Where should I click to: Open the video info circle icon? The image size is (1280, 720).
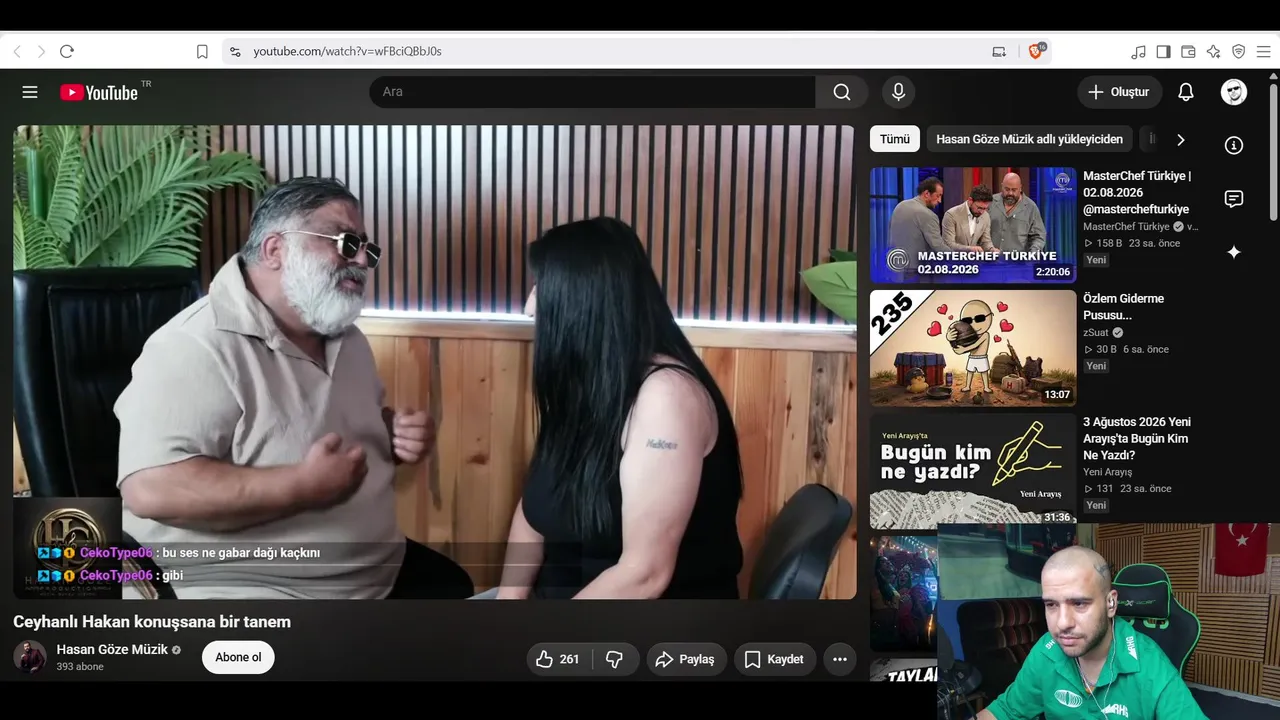point(1234,145)
